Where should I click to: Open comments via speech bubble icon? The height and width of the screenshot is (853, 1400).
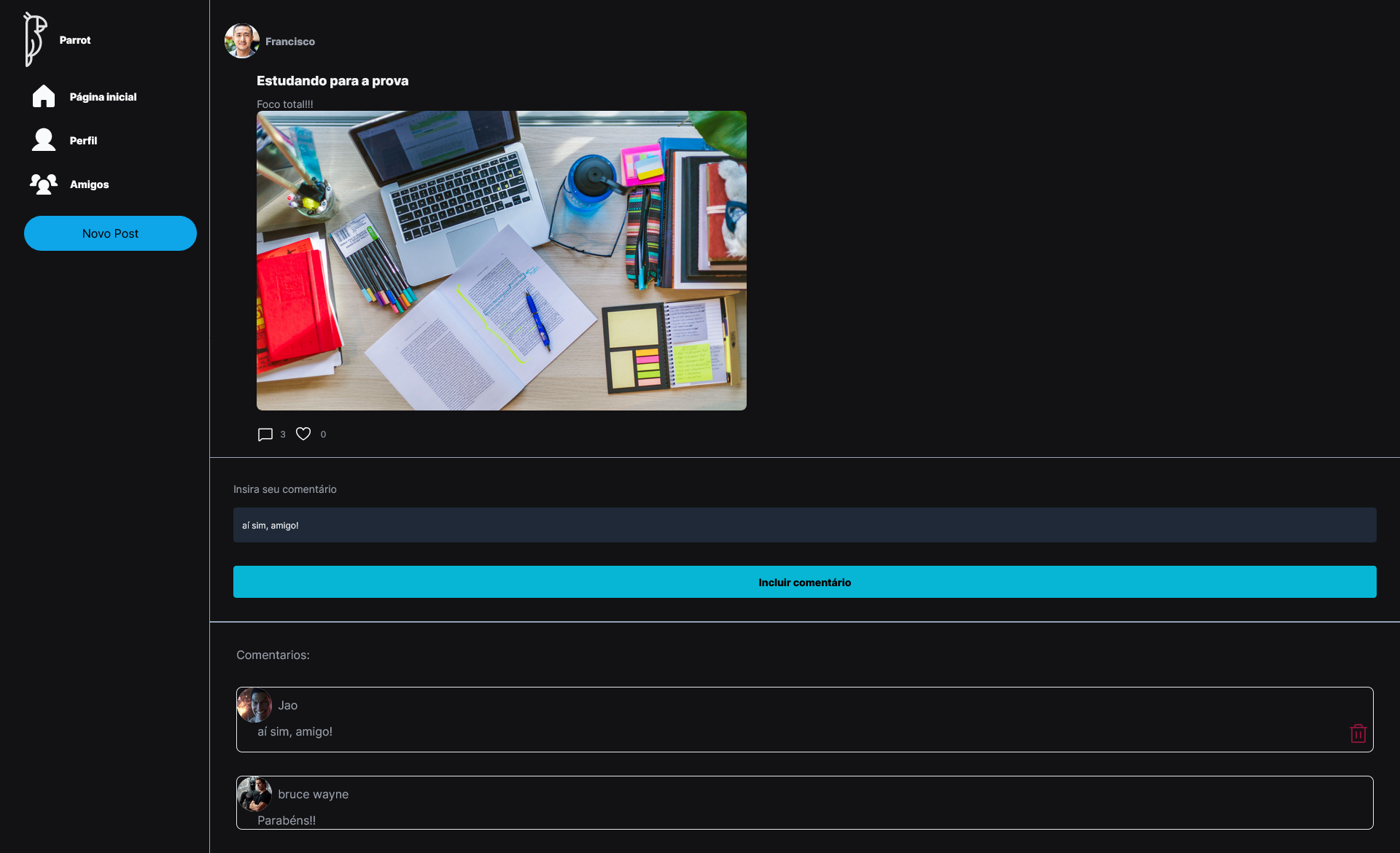click(265, 435)
